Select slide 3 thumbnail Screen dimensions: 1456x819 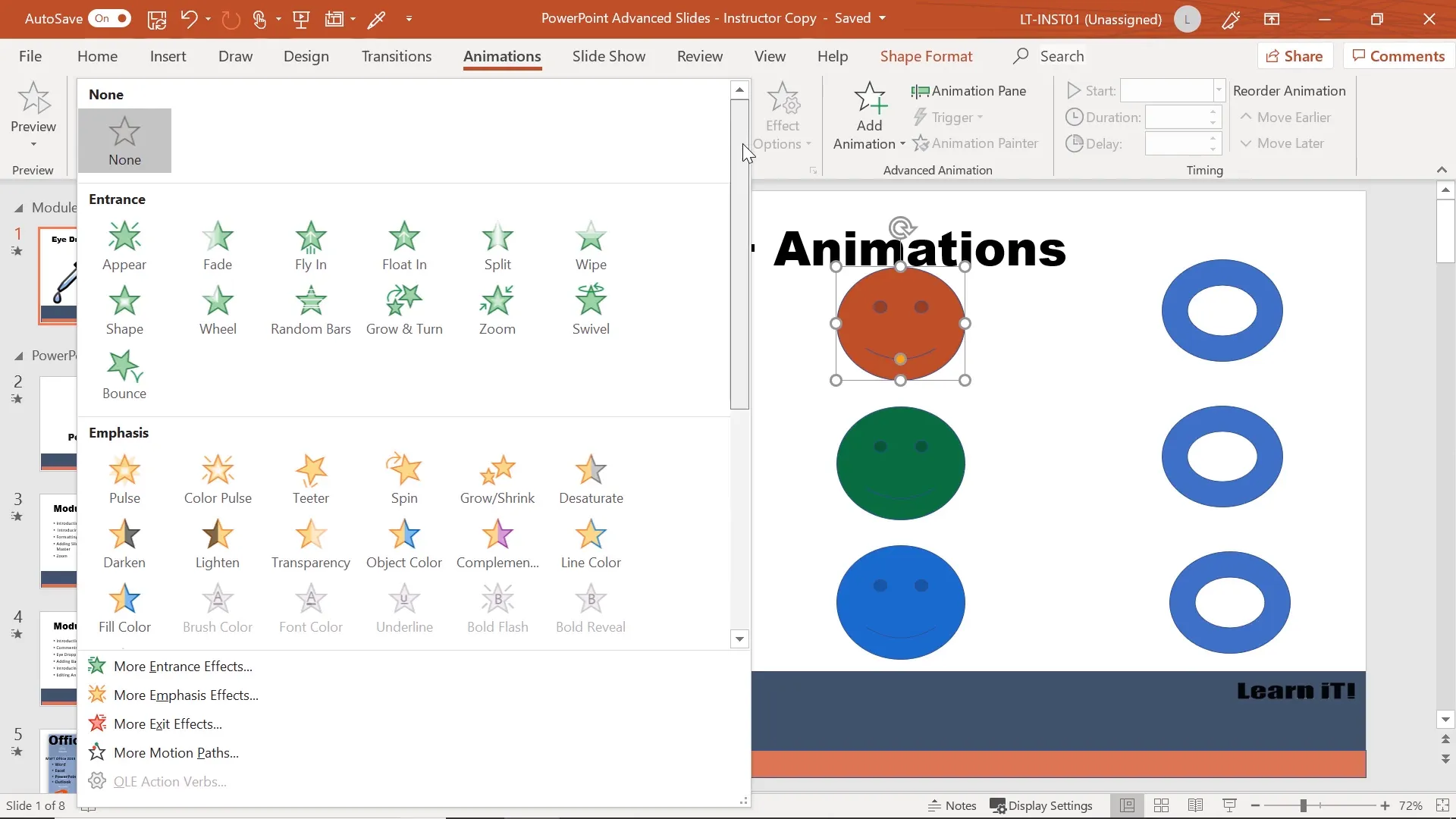point(58,541)
